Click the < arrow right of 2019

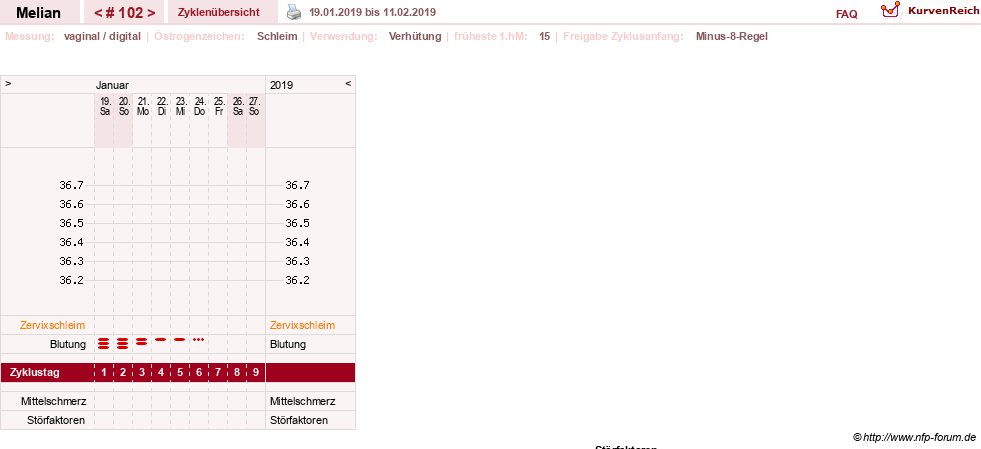(x=348, y=83)
